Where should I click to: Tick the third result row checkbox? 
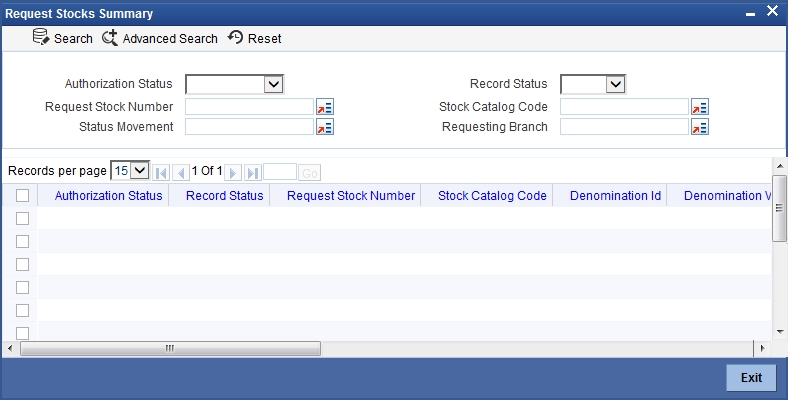click(22, 264)
